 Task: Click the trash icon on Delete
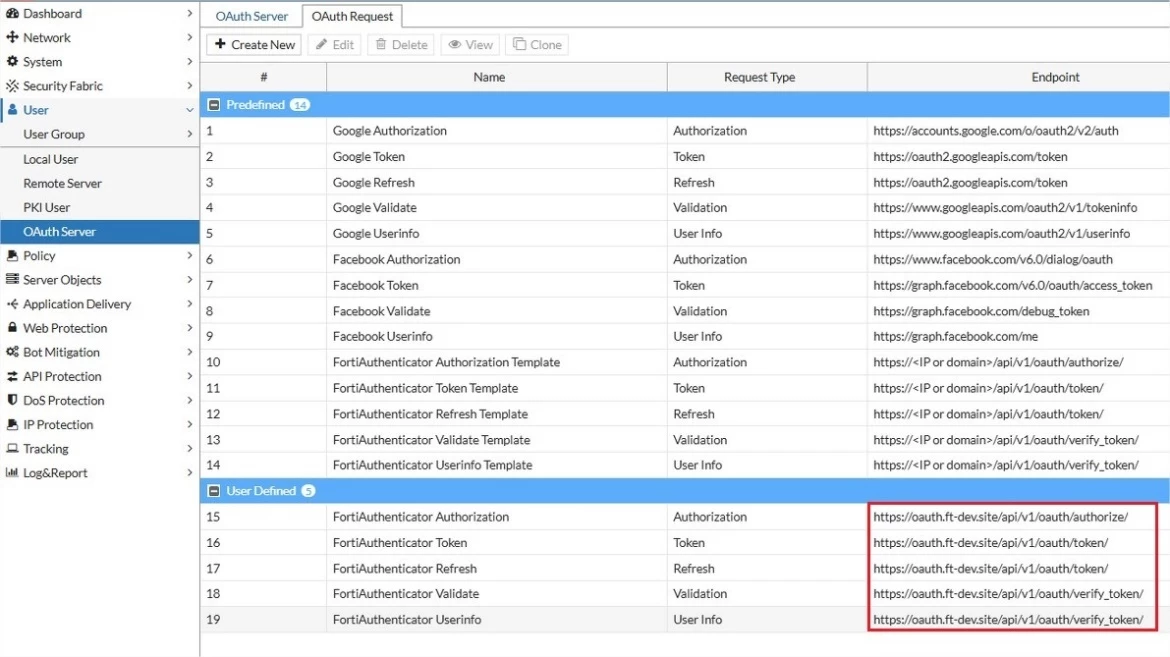381,44
